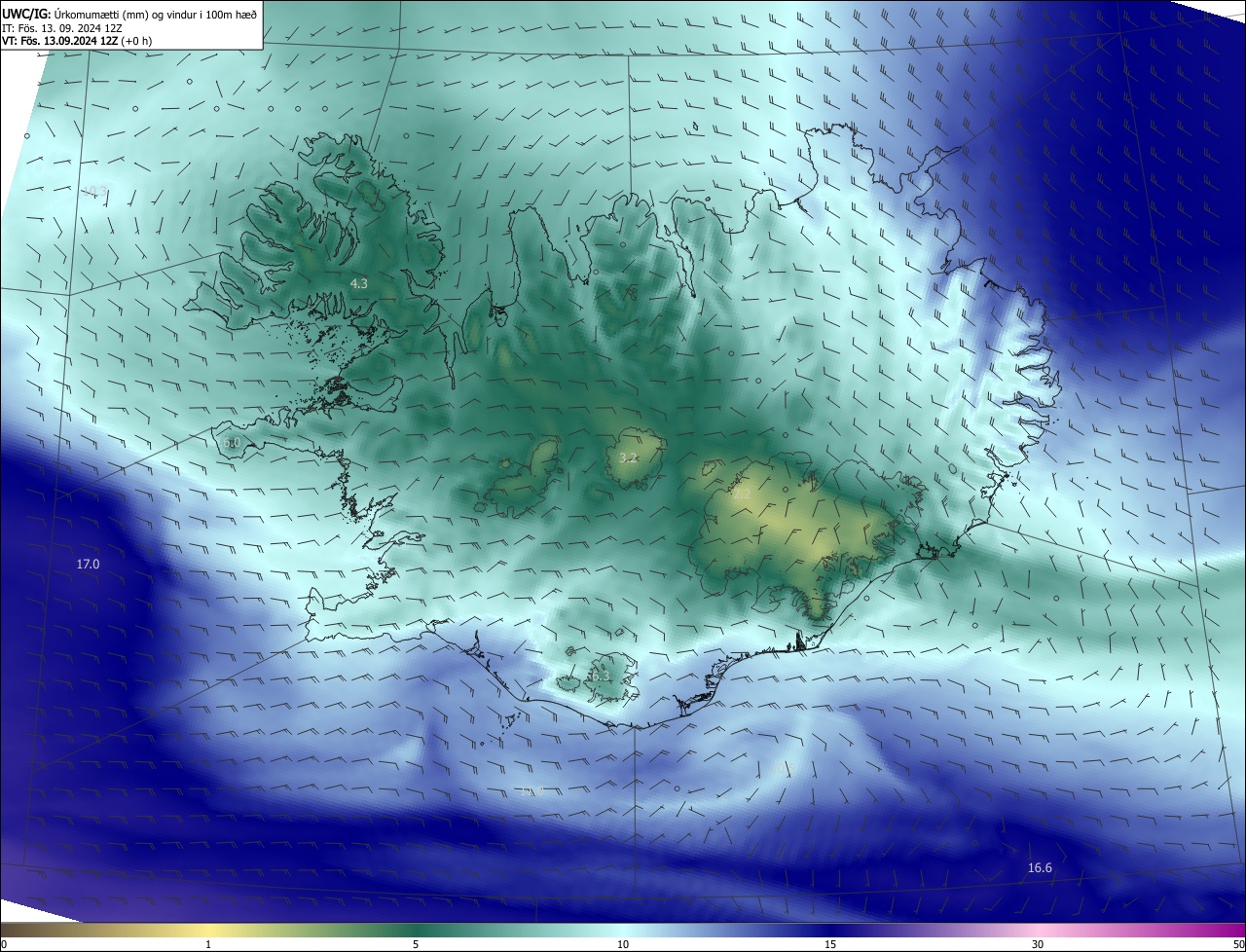The image size is (1246, 952).
Task: Click the "15" tick label on the colour scale
Action: (x=830, y=944)
